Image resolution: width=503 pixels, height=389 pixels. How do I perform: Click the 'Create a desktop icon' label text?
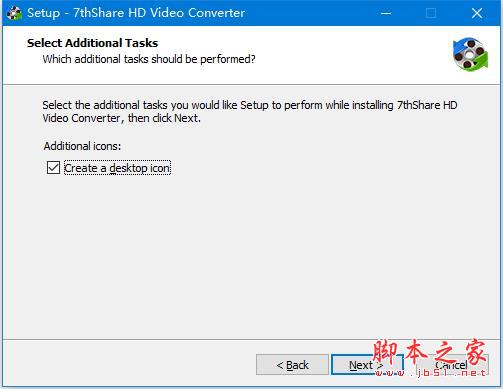pyautogui.click(x=117, y=168)
